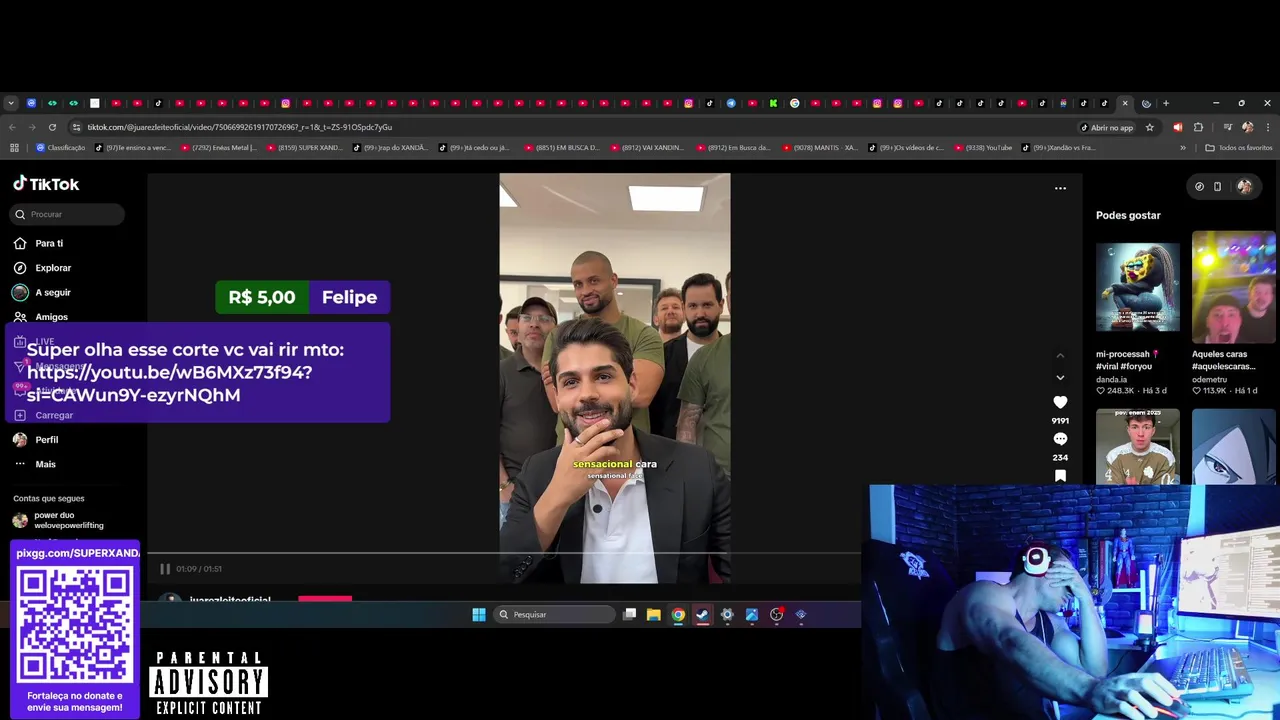Click the TikTok Procurar search field

[68, 214]
